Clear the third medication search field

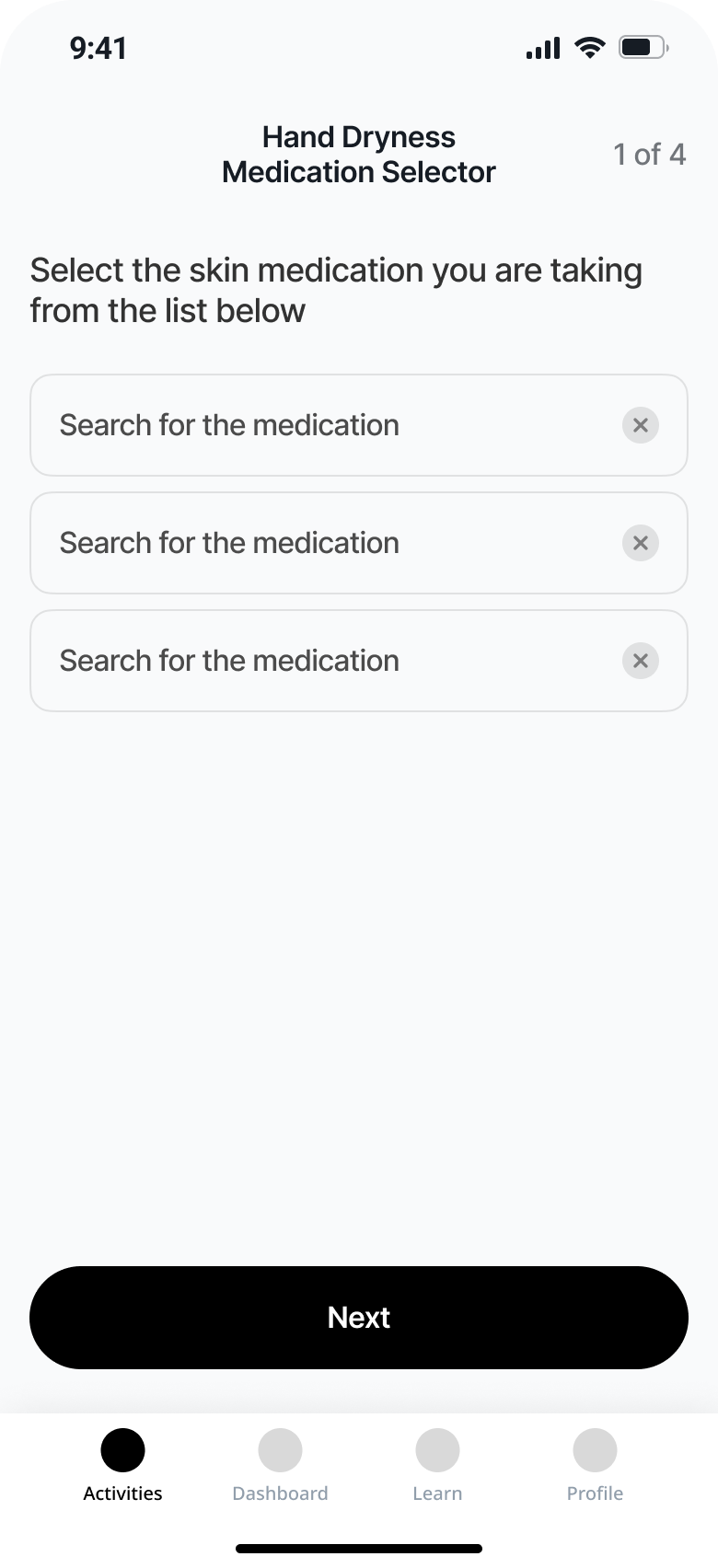tap(641, 661)
